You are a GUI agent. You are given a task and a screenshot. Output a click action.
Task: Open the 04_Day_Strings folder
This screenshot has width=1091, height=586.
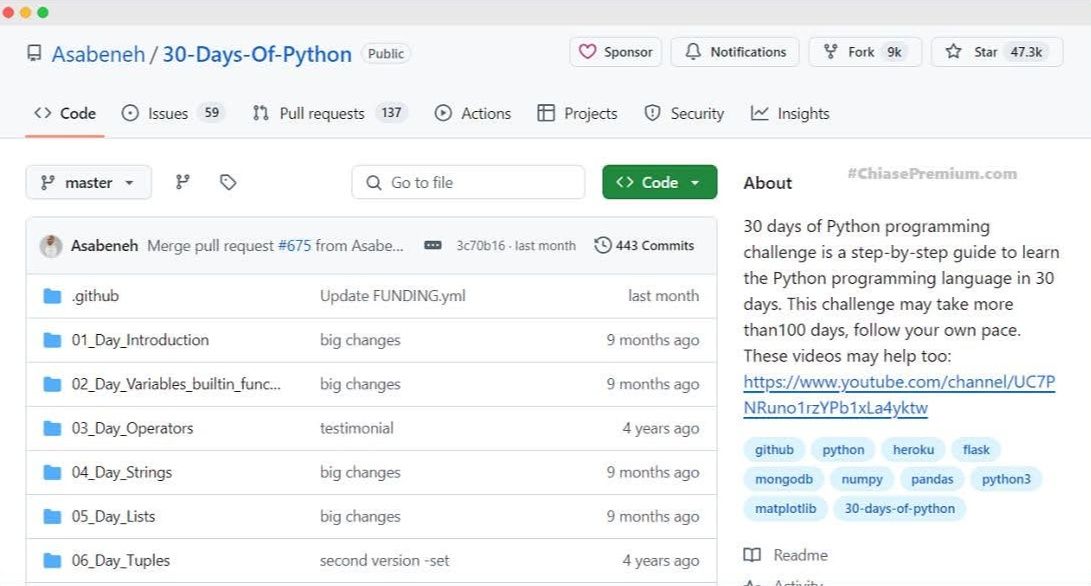click(x=122, y=473)
